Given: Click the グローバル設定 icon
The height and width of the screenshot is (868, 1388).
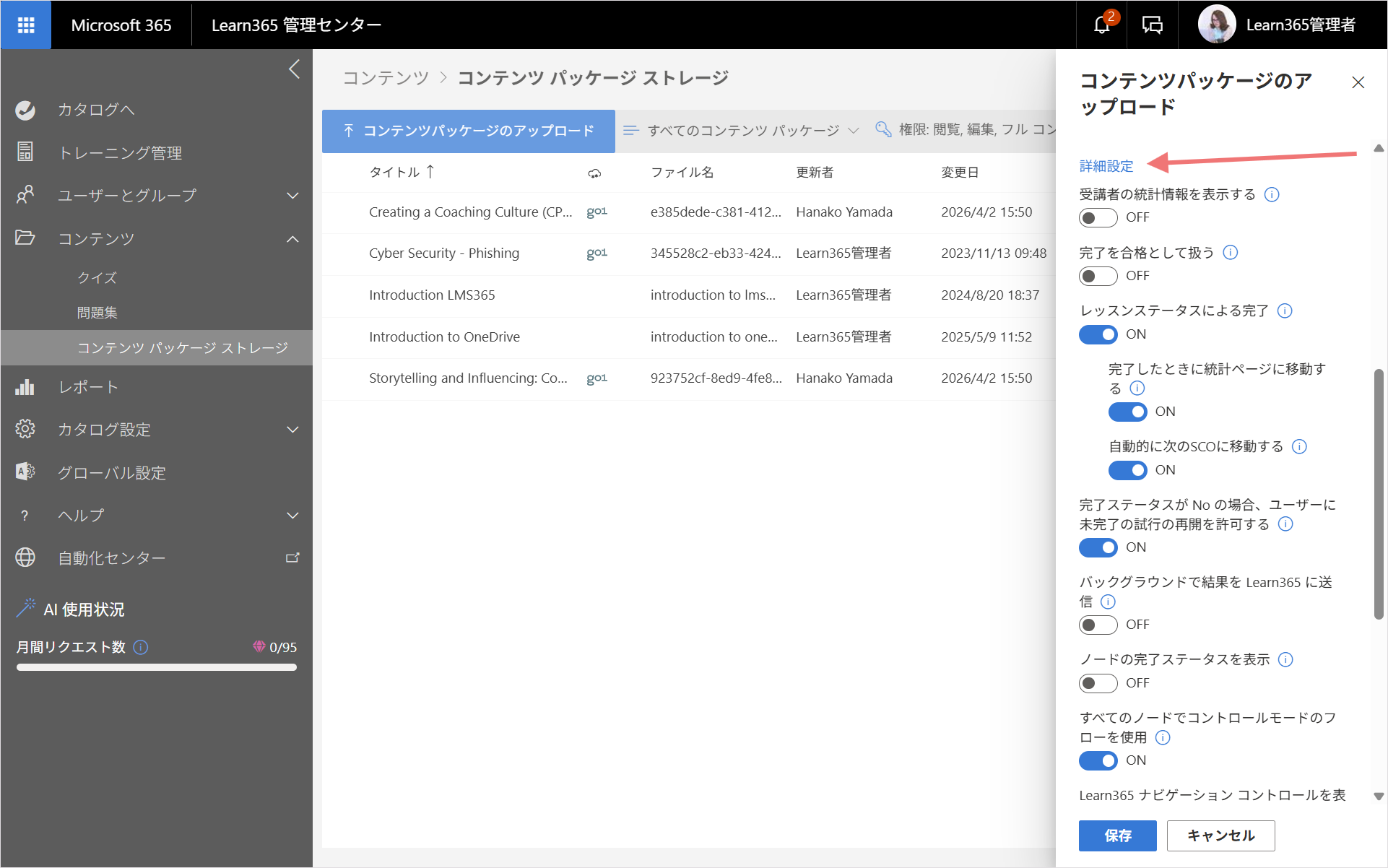Looking at the screenshot, I should (25, 472).
